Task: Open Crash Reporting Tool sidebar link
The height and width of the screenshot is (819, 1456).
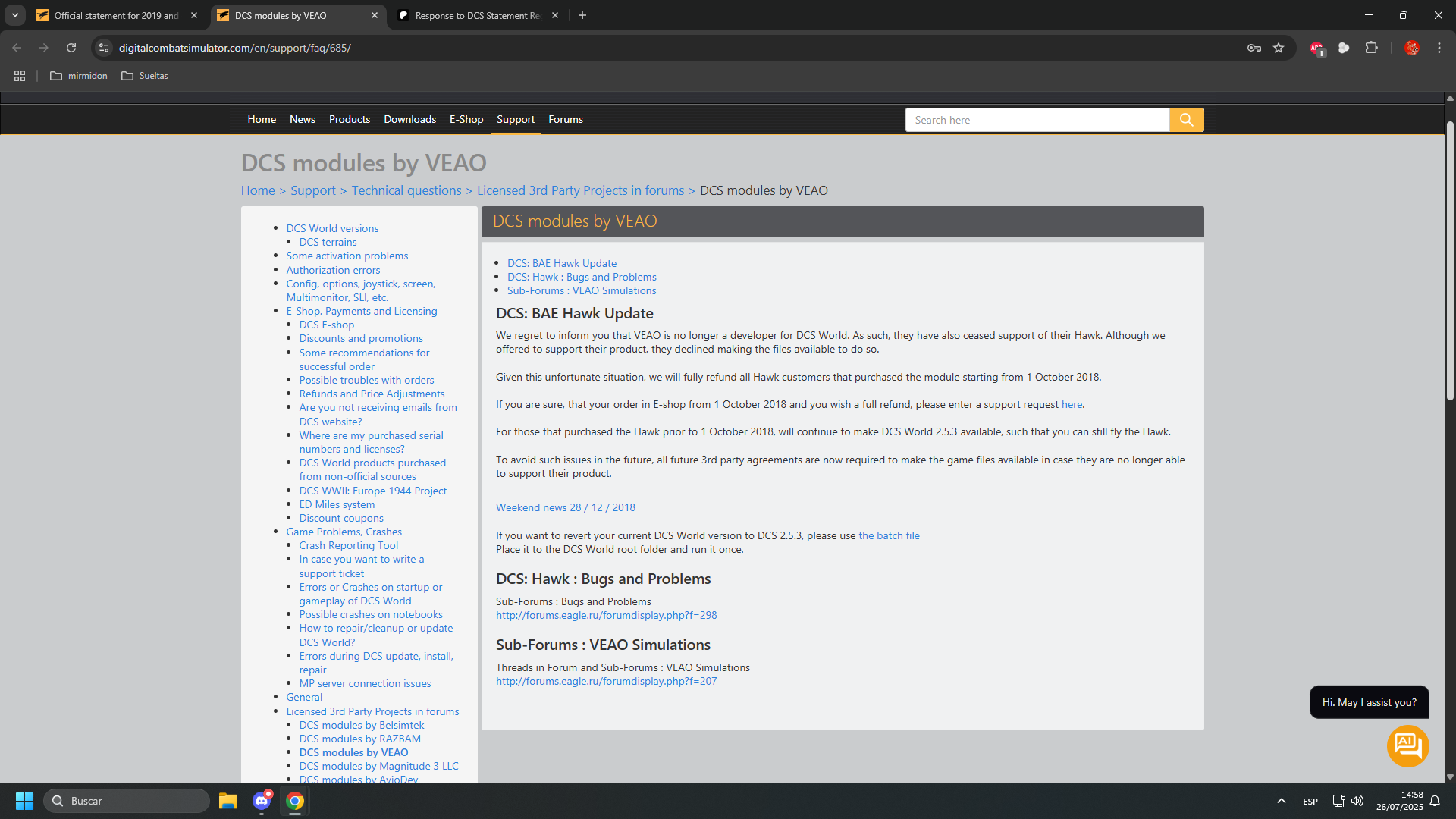Action: pos(348,545)
